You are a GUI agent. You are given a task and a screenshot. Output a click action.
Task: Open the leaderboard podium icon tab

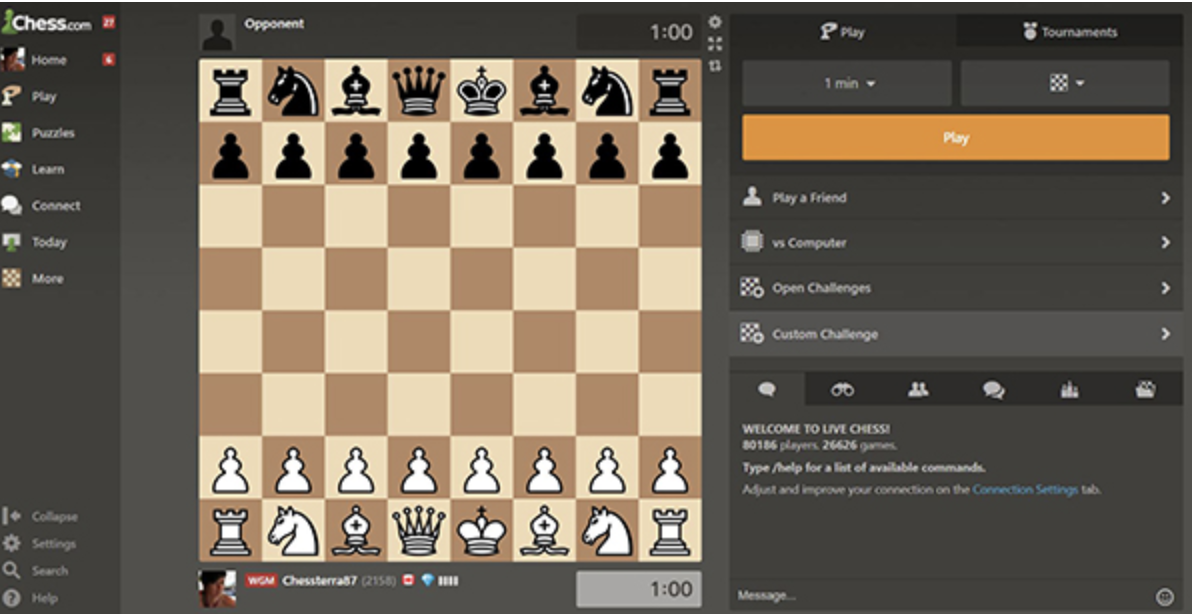[1069, 391]
